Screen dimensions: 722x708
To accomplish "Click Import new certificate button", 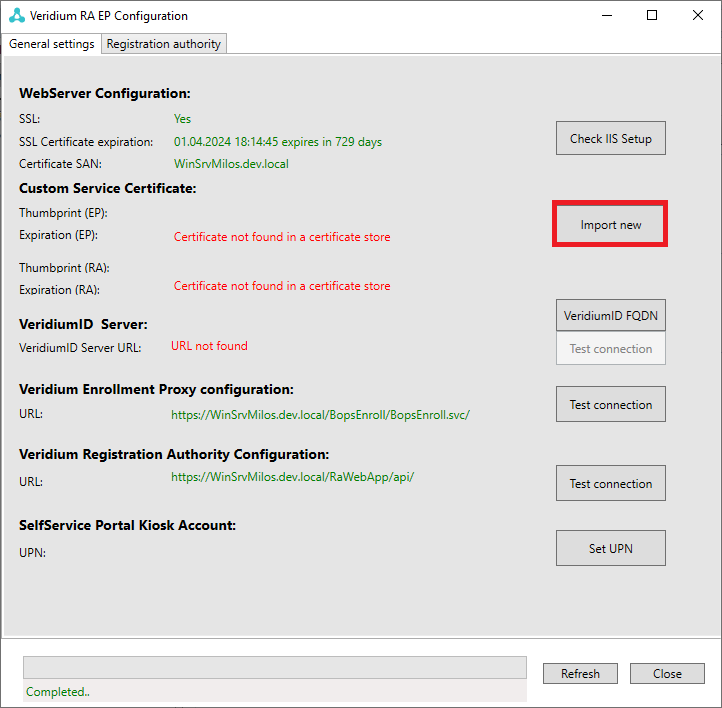I will (x=610, y=225).
